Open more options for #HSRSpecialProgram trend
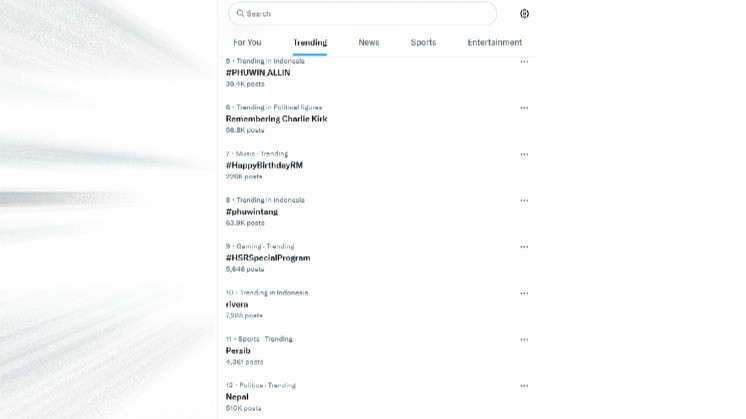 [x=524, y=247]
